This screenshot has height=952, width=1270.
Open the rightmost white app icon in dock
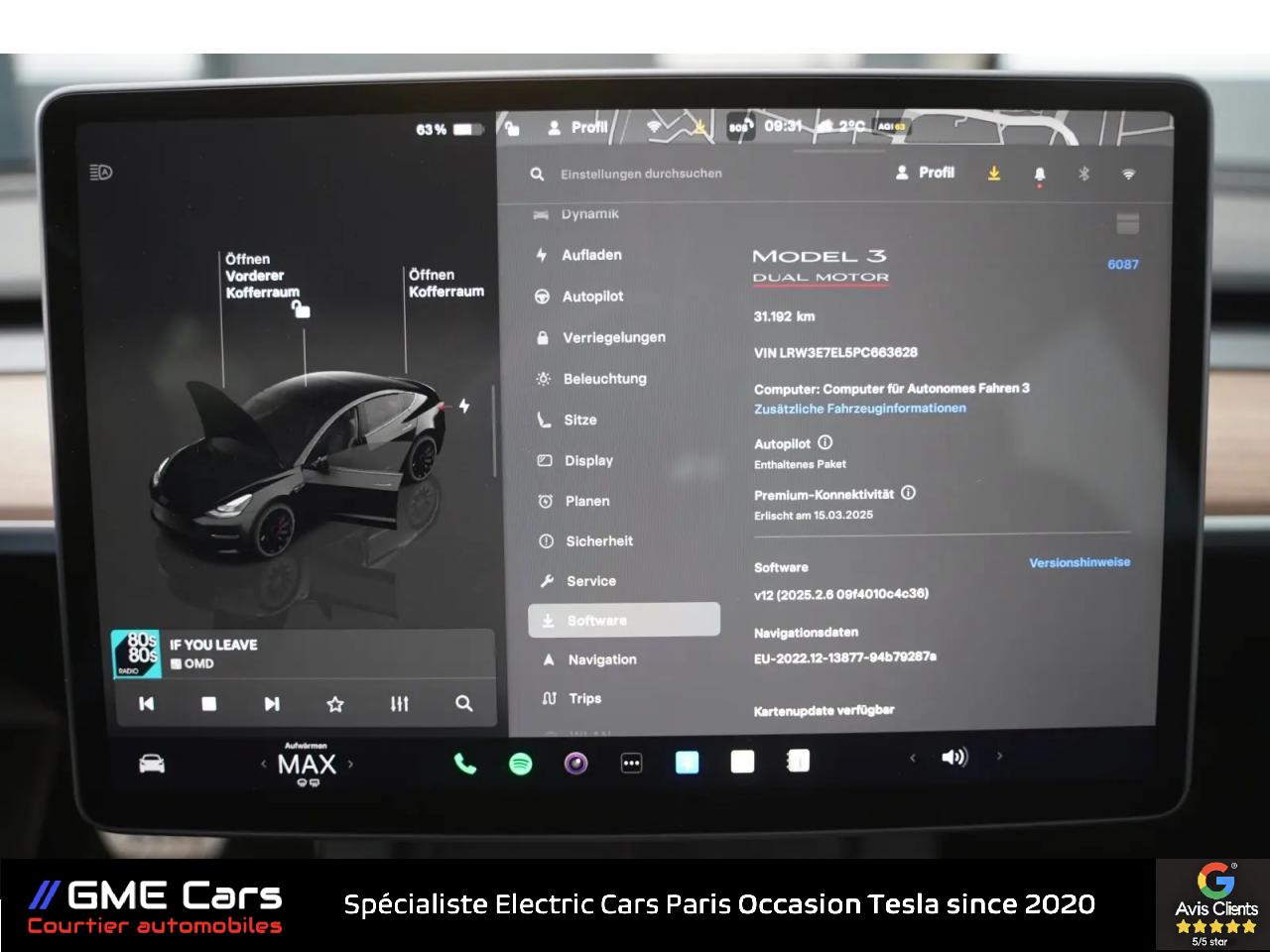click(x=798, y=761)
